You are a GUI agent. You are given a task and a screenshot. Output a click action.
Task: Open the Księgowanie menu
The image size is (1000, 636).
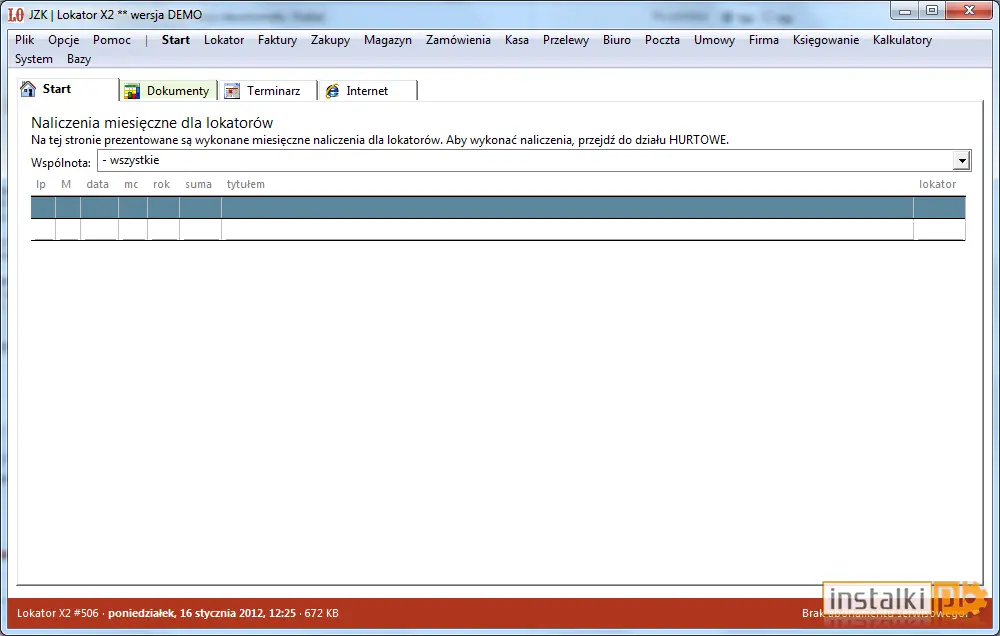(x=826, y=40)
